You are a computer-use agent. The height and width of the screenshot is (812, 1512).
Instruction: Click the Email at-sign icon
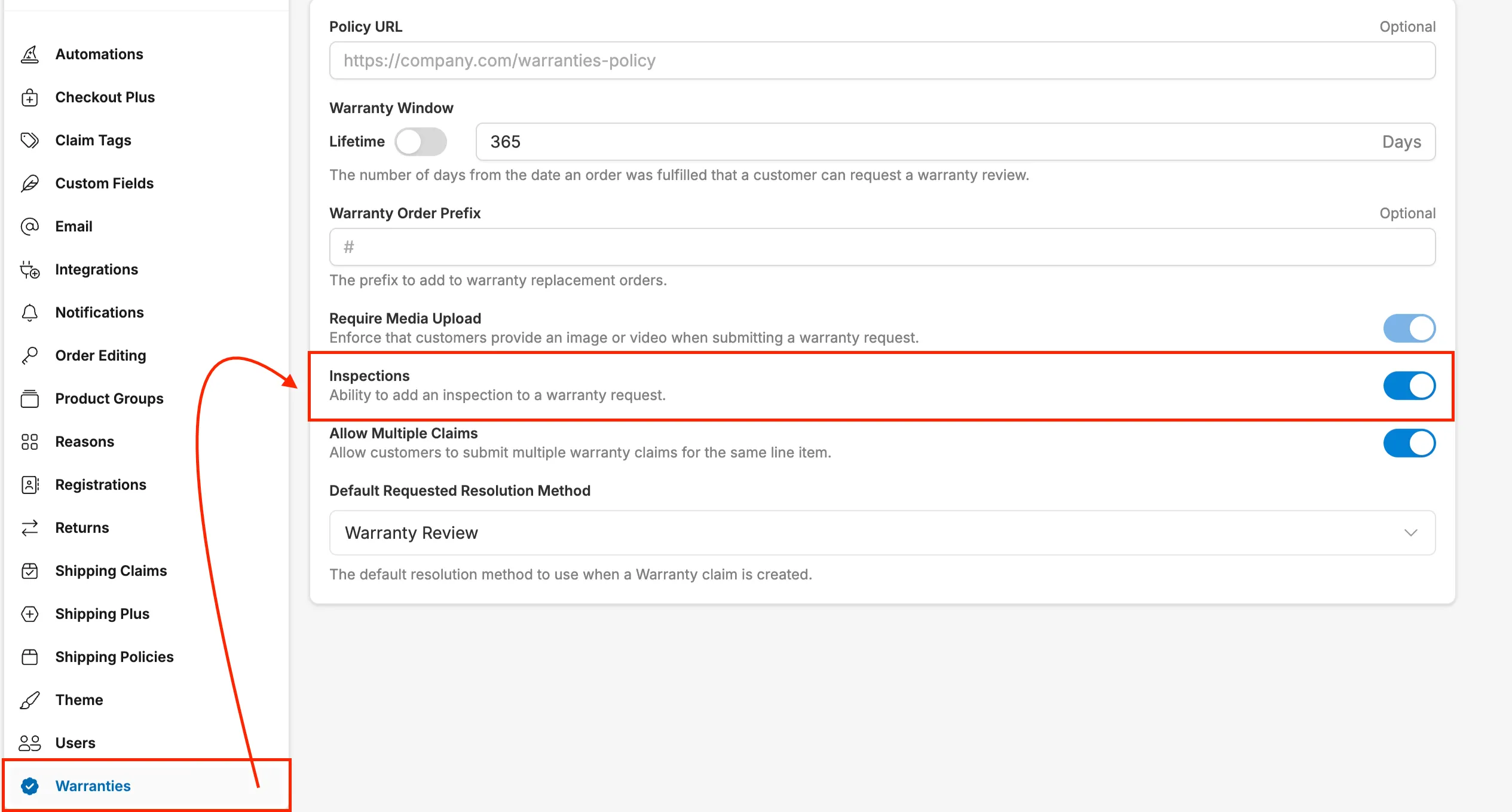[30, 227]
